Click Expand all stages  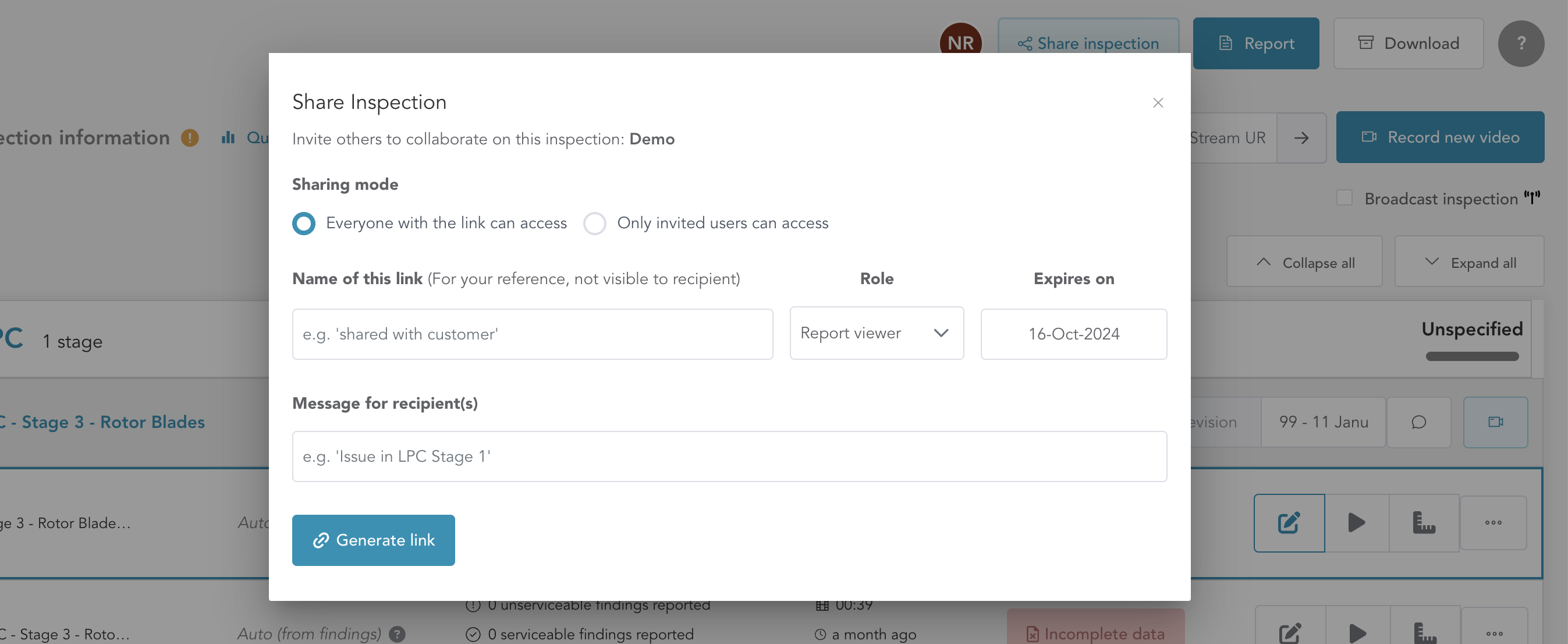pos(1470,263)
